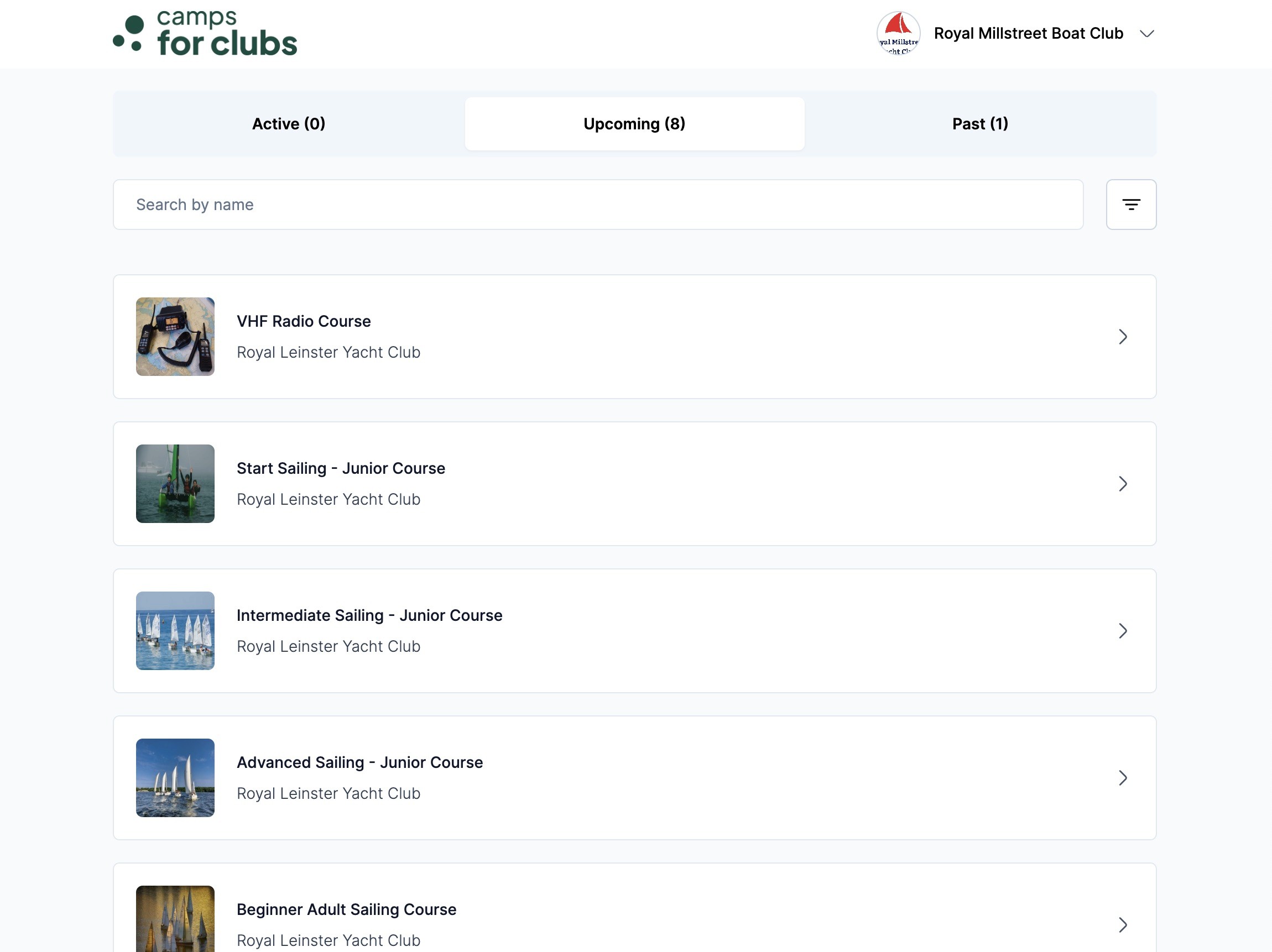Screen dimensions: 1272x952
Task: Open the Past (1) tab
Action: [x=980, y=124]
